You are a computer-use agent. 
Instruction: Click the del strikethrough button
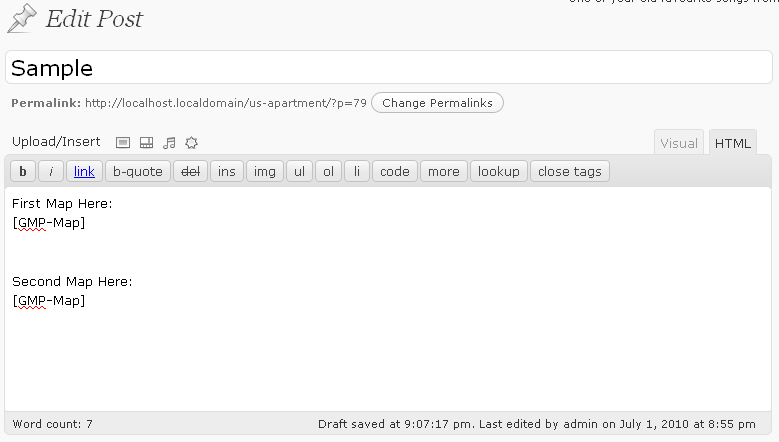[190, 171]
